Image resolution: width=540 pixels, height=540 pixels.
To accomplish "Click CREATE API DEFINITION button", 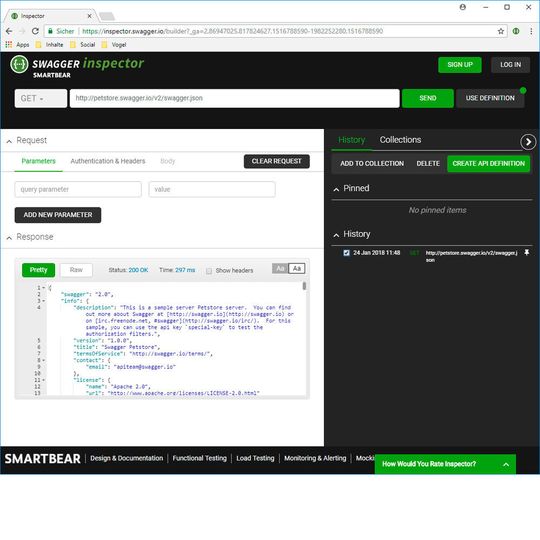I will coord(488,164).
